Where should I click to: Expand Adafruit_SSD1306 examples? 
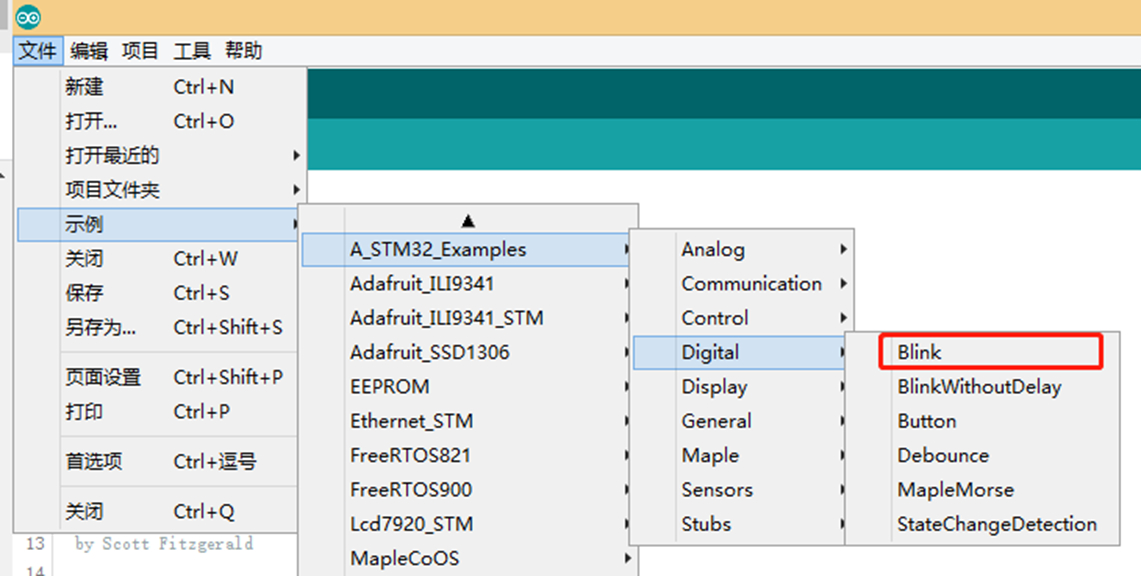pos(468,353)
